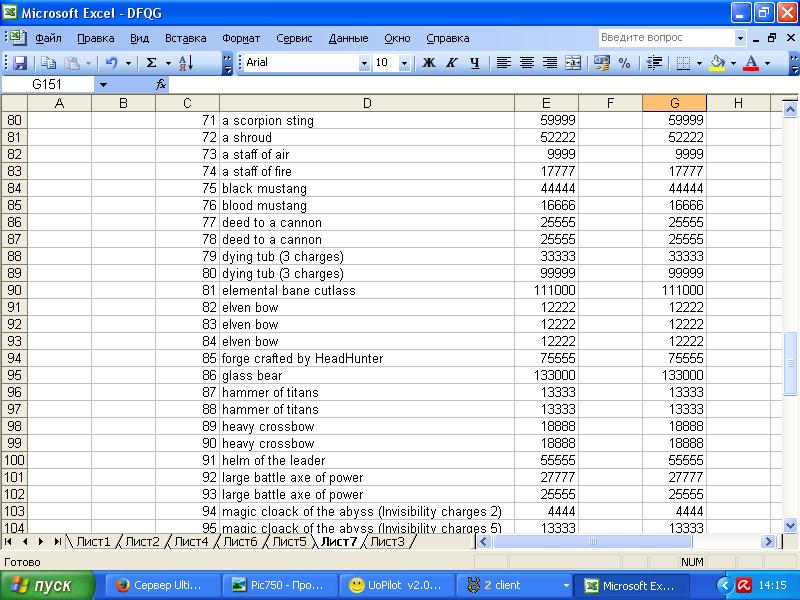800x600 pixels.
Task: Open the Pic750 taskbar button
Action: click(x=280, y=585)
